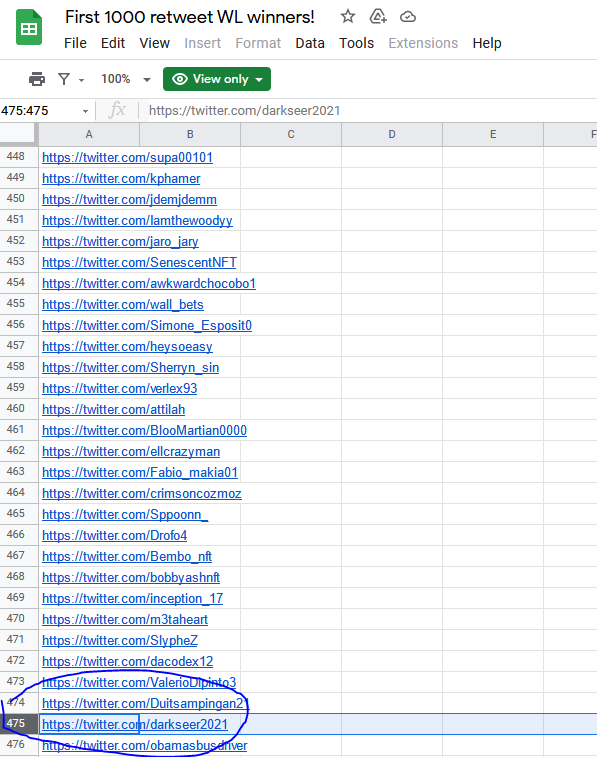Open the darkseer2021 Twitter link
Viewport: 597px width, 757px height.
pyautogui.click(x=135, y=725)
